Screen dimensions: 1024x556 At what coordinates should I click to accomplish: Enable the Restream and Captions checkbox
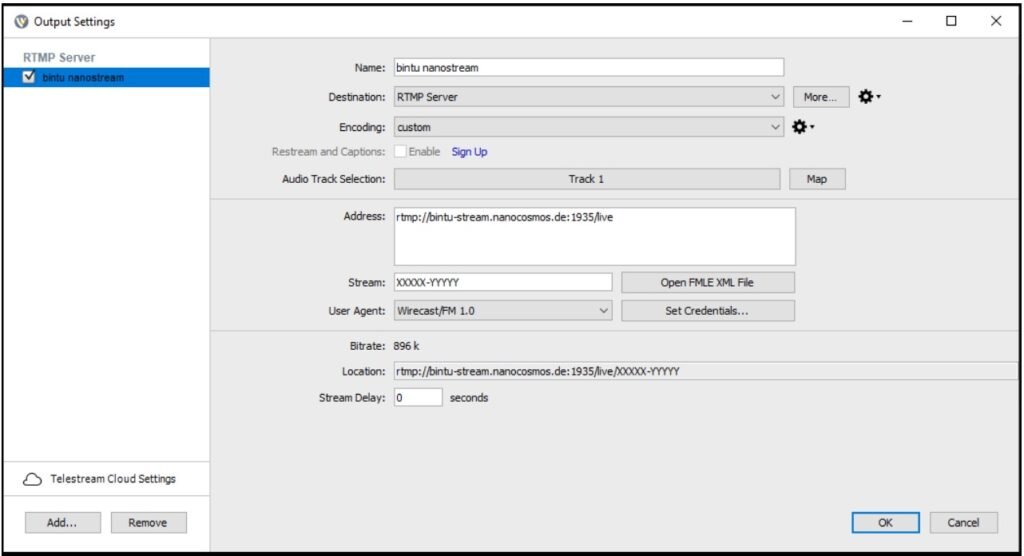400,152
